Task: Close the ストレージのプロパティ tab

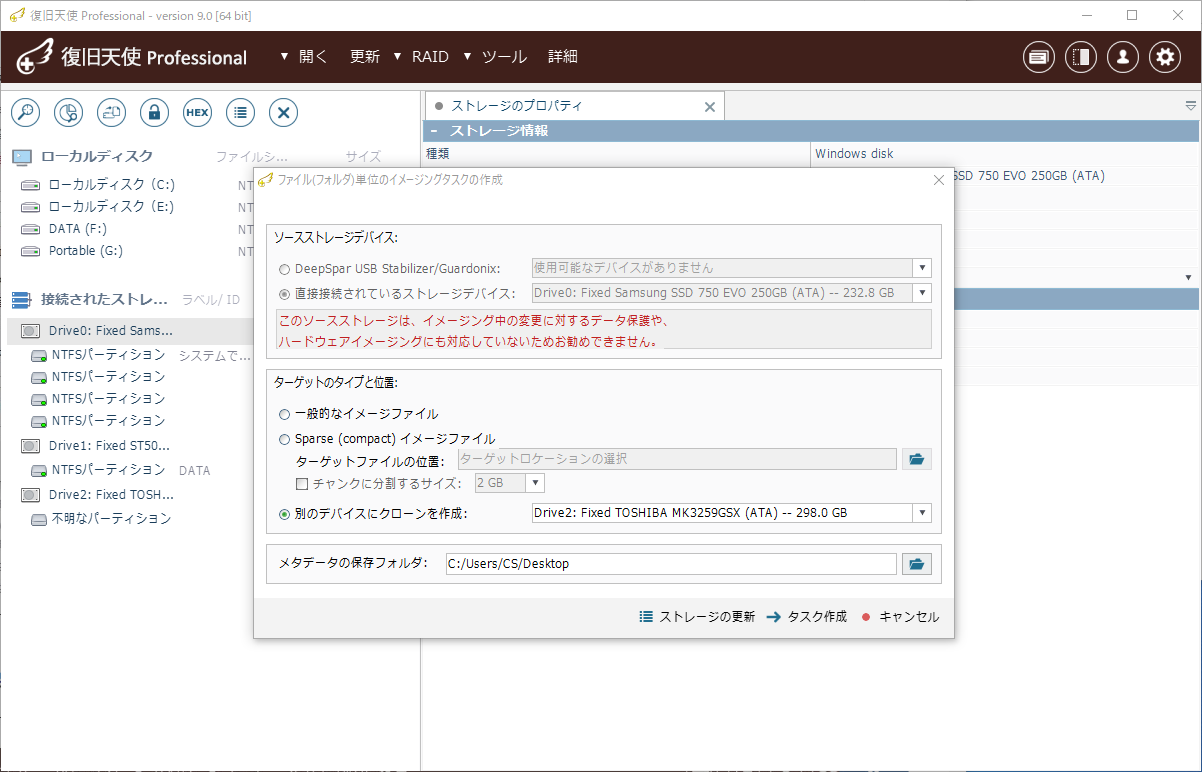Action: pos(710,106)
